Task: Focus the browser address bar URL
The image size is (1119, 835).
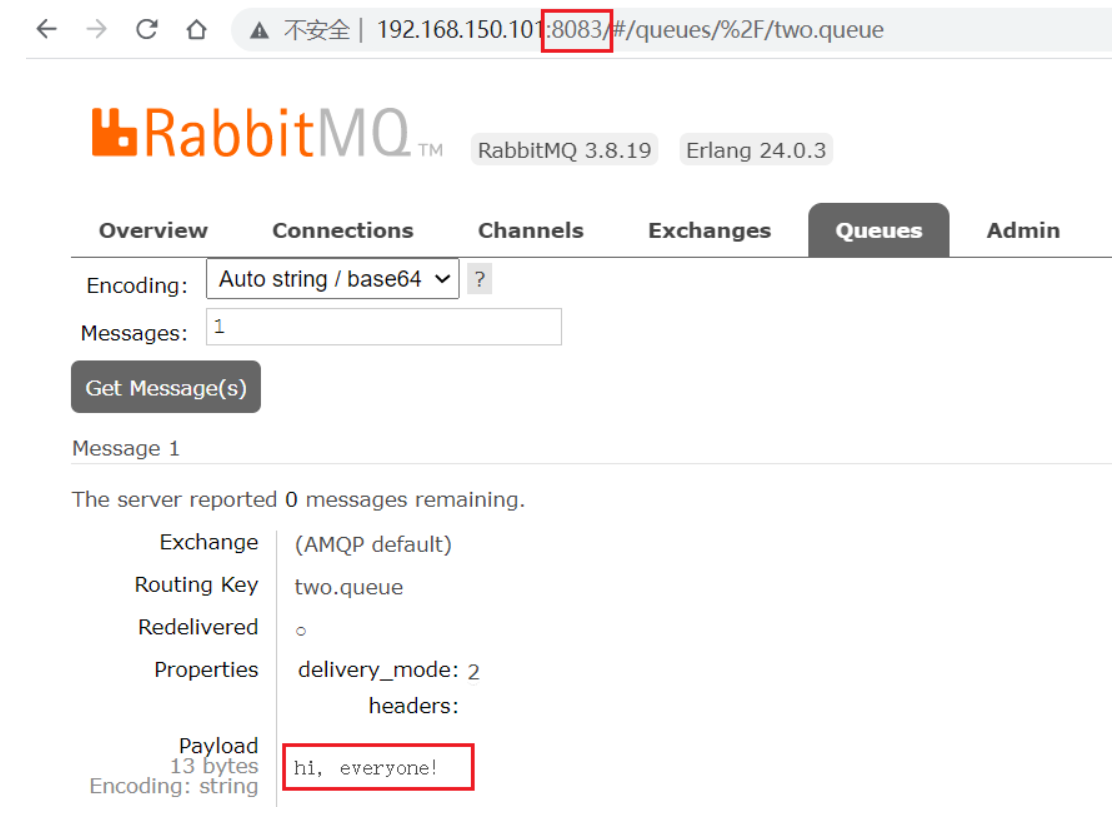Action: click(x=630, y=30)
